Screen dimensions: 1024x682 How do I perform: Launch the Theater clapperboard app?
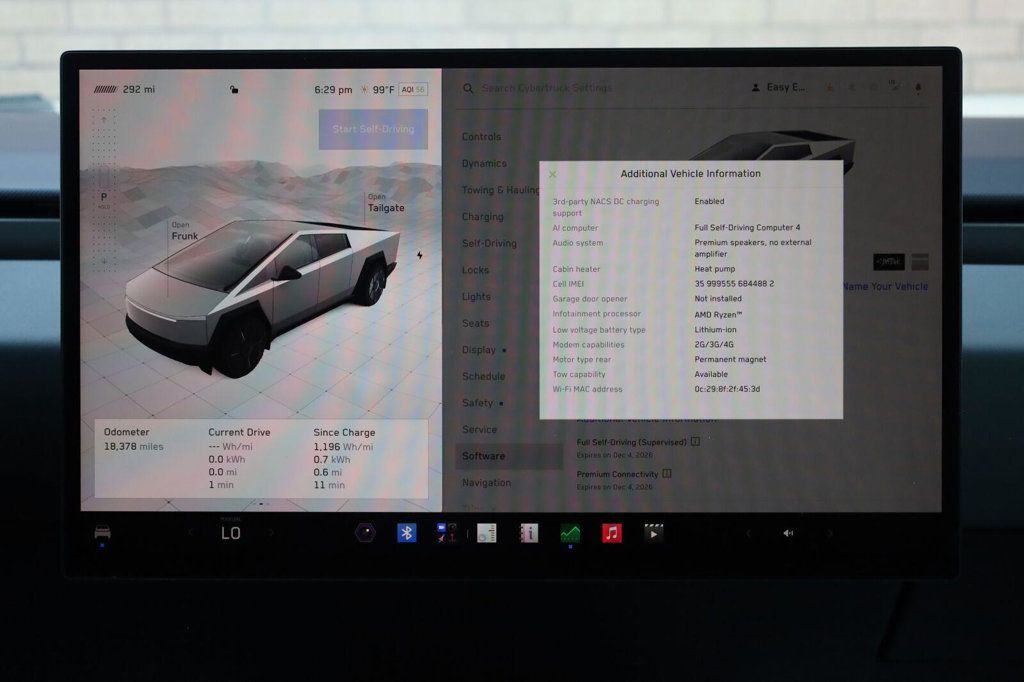[x=653, y=533]
